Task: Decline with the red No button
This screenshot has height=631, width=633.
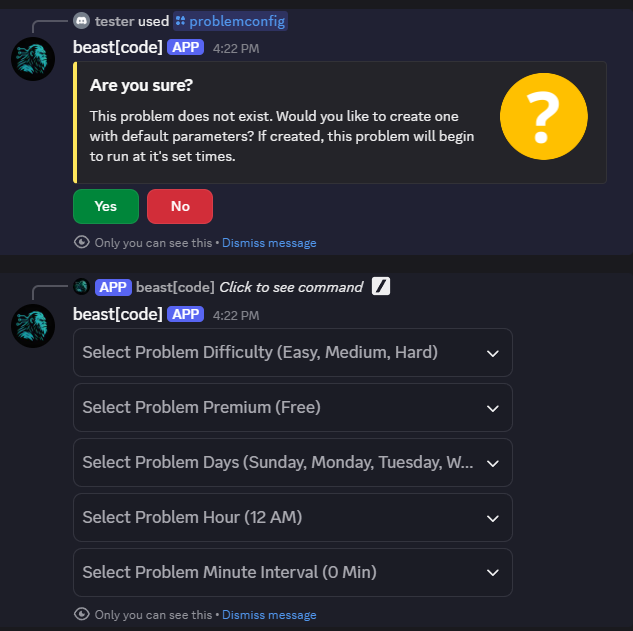Action: pyautogui.click(x=180, y=206)
